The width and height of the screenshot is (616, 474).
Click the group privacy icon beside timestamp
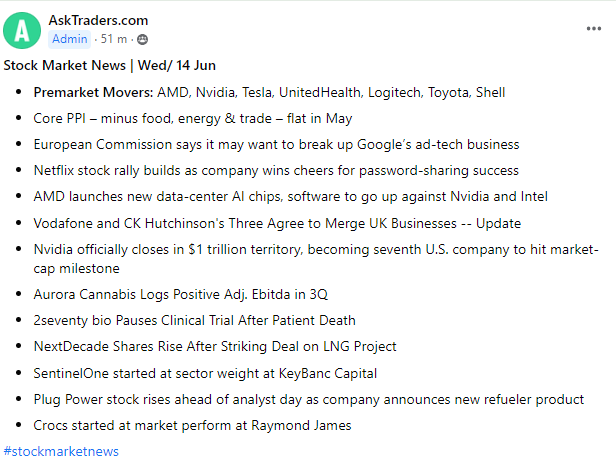142,39
